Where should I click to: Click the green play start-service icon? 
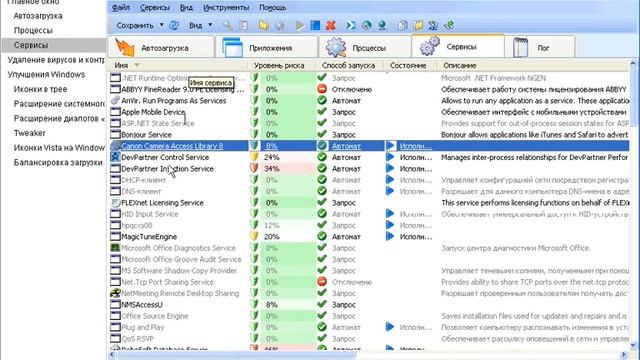coord(300,25)
